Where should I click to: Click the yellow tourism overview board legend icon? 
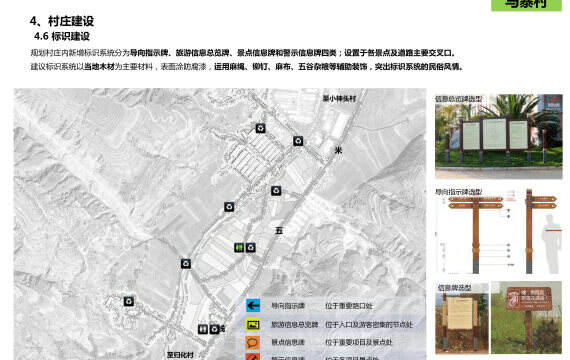tap(253, 324)
